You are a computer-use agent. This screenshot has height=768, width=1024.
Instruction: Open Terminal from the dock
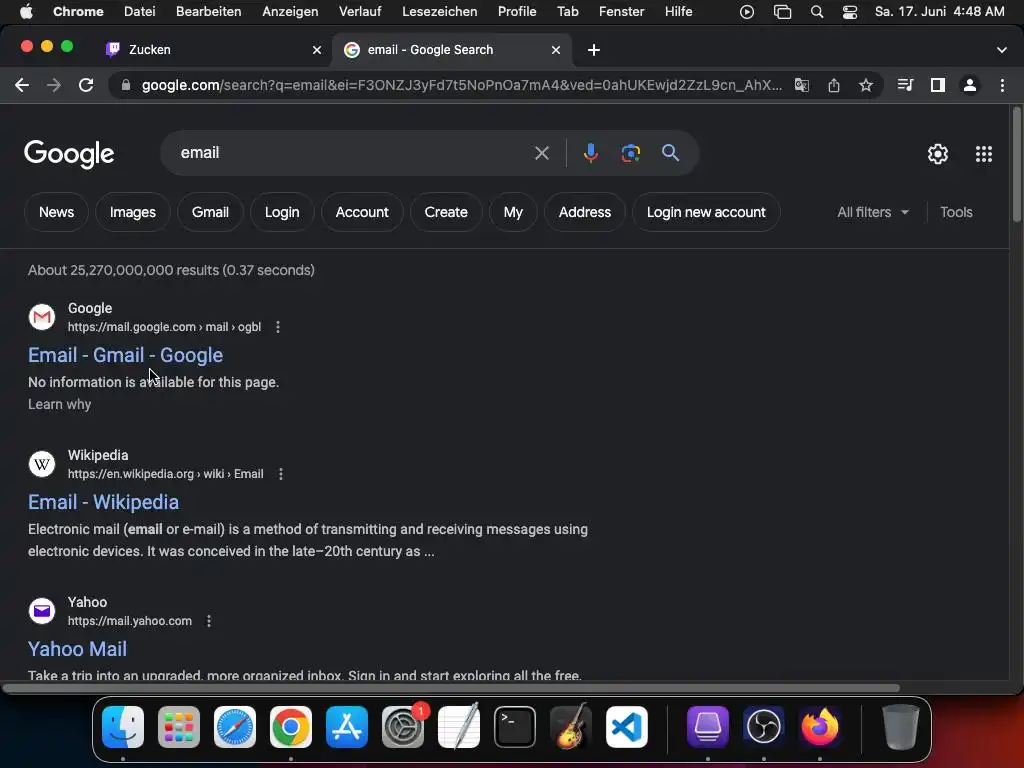(x=515, y=727)
